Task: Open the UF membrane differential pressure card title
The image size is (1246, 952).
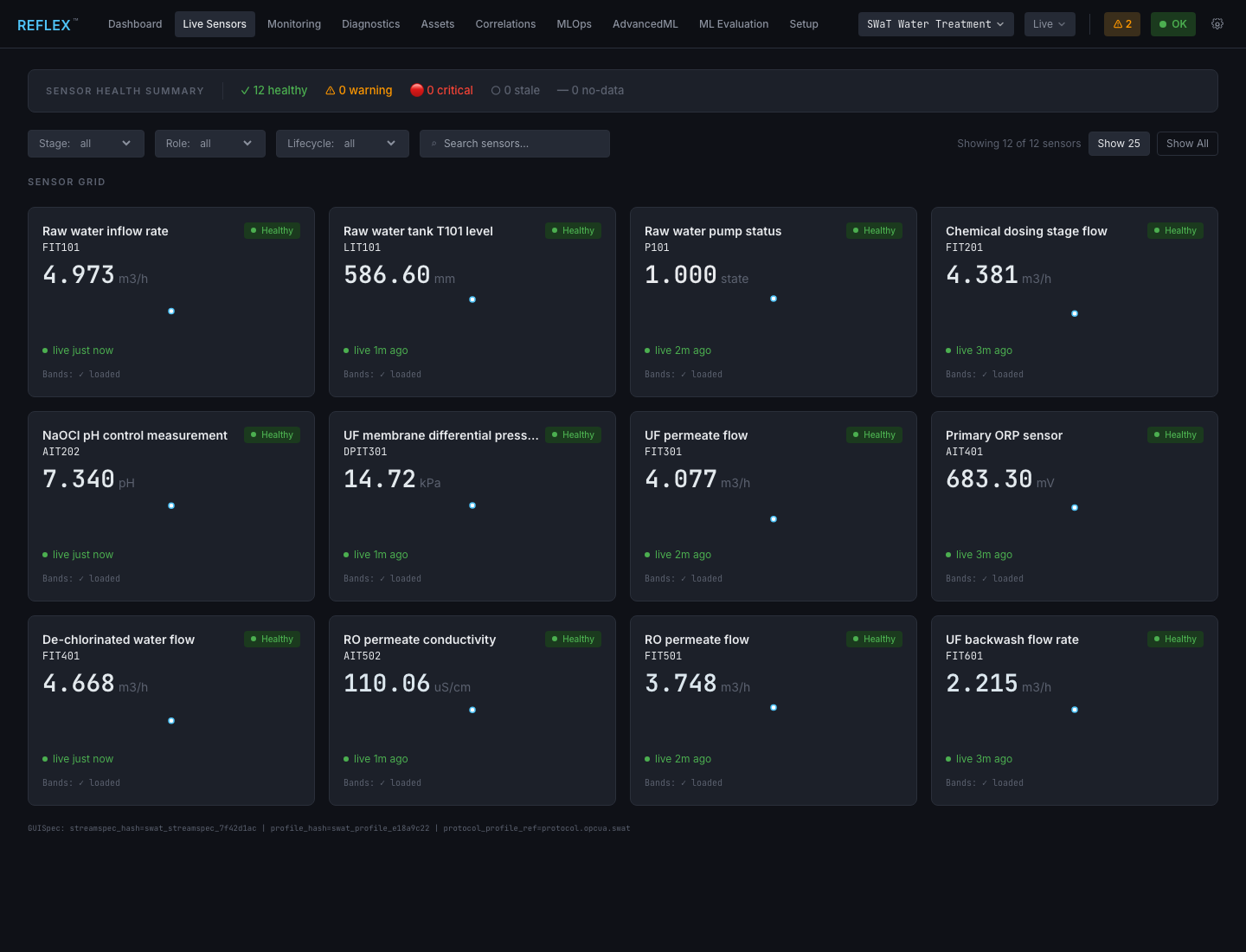Action: coord(441,435)
